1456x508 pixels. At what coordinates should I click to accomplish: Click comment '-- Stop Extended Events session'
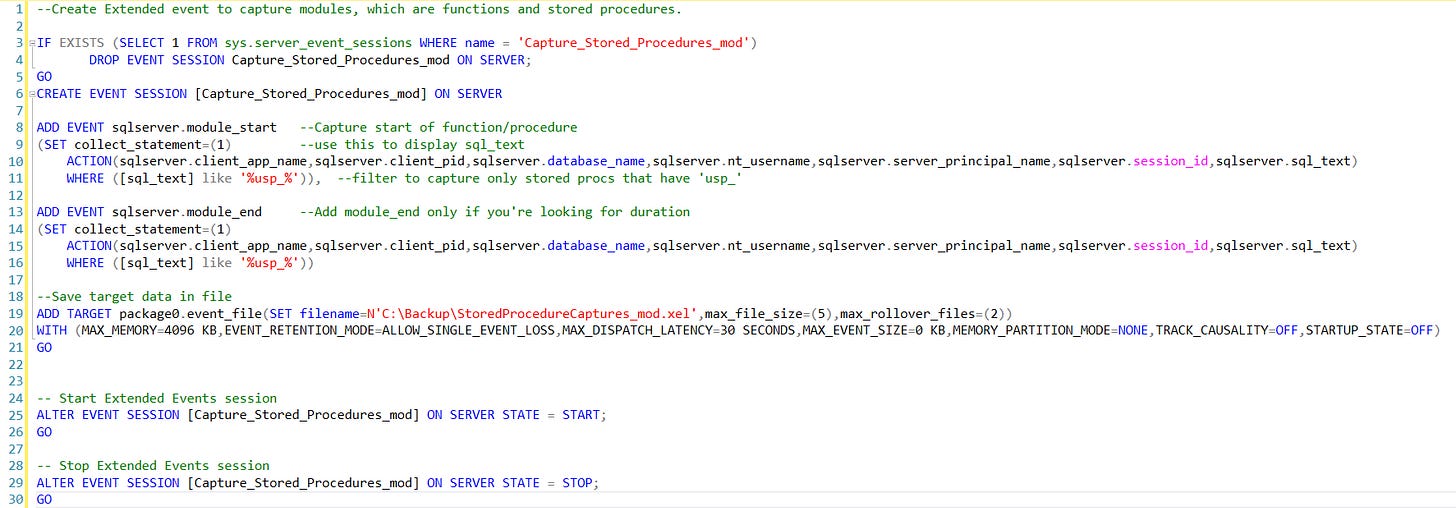tap(153, 465)
